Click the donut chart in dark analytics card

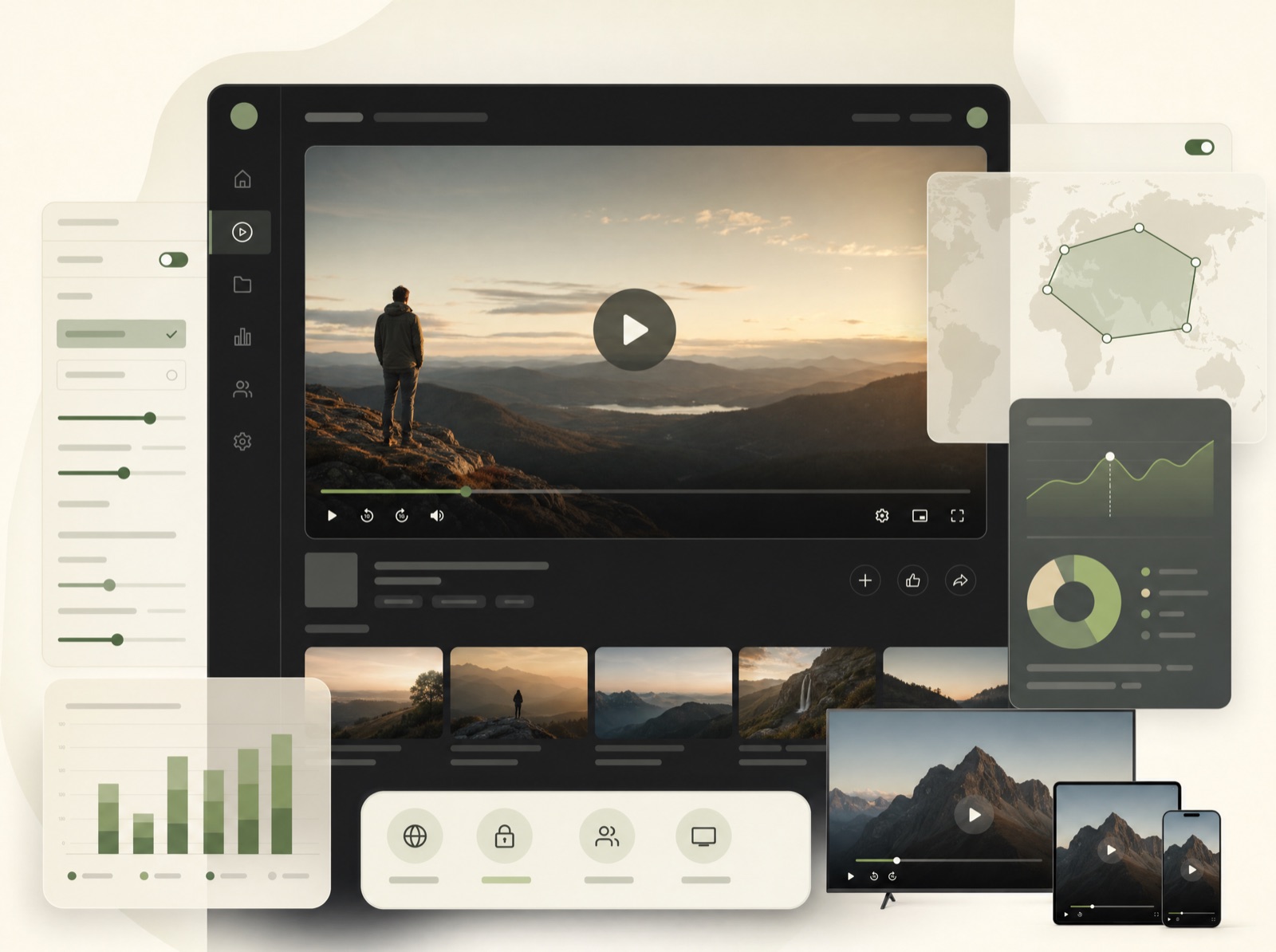[1073, 601]
